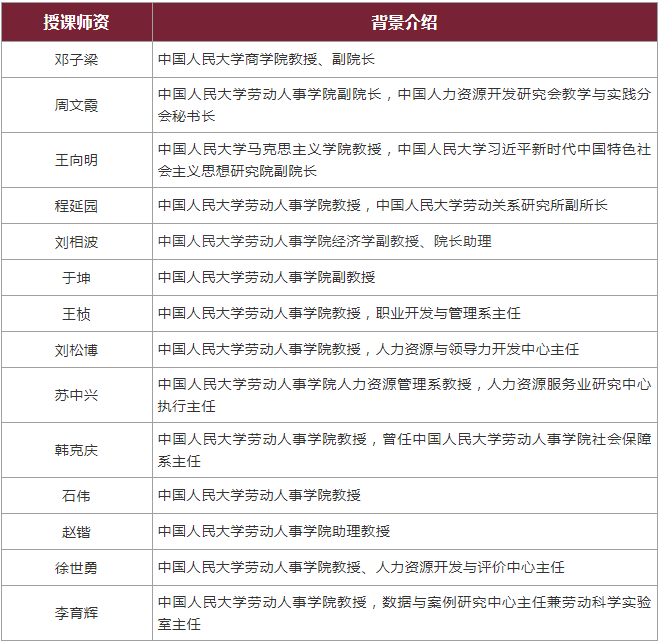
Task: Select the name 赵锴
Action: (76, 532)
